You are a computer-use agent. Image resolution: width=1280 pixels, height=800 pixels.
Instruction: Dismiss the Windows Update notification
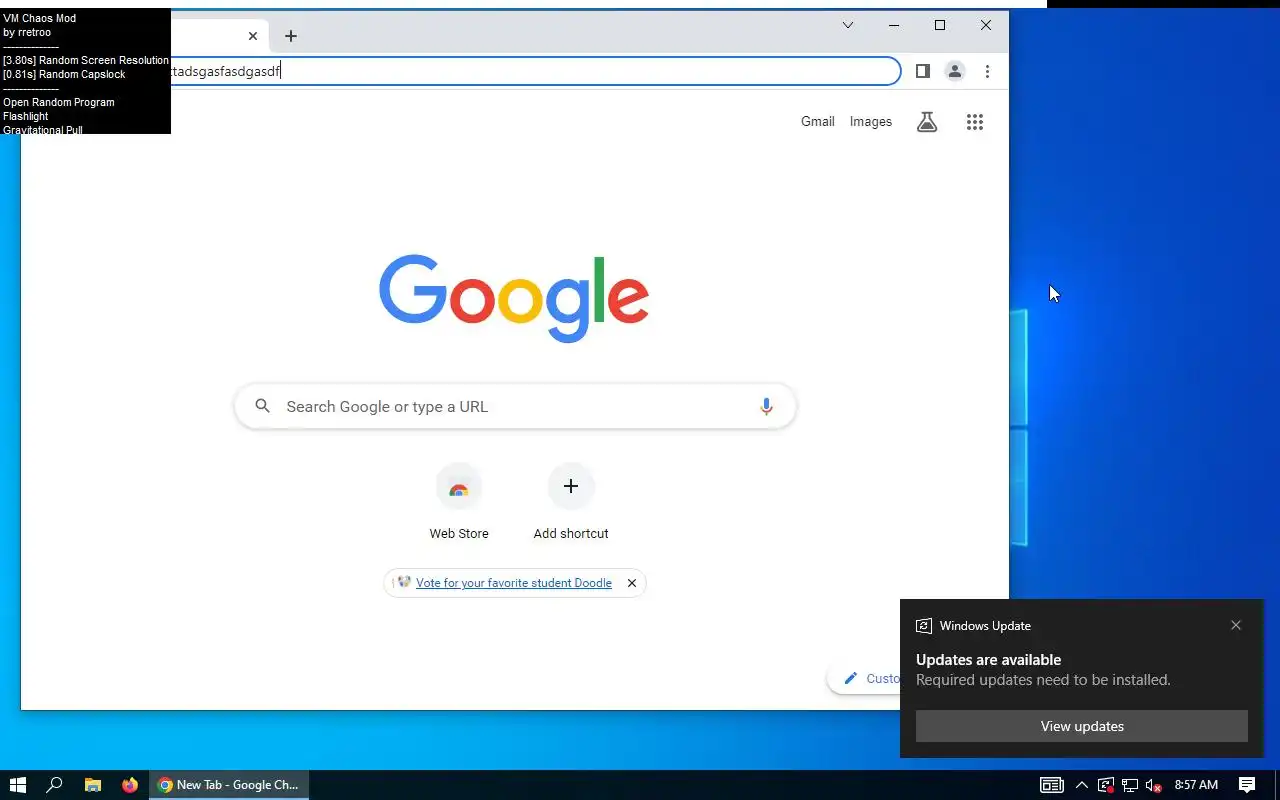click(1236, 625)
